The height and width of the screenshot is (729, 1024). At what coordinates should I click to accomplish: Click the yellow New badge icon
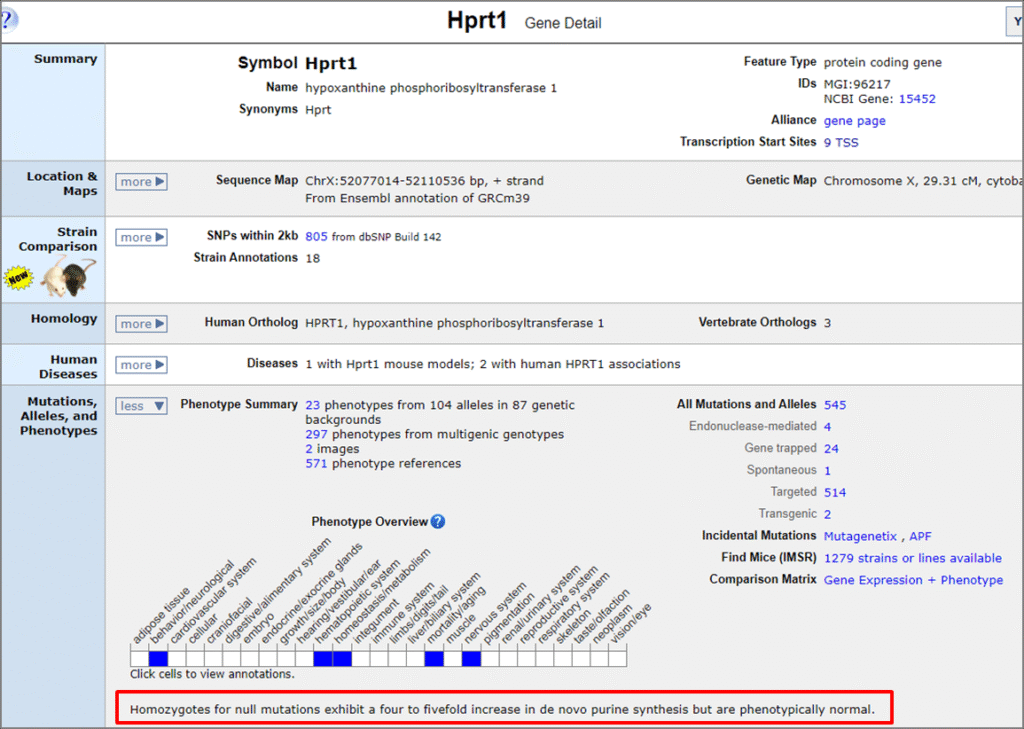[x=18, y=278]
